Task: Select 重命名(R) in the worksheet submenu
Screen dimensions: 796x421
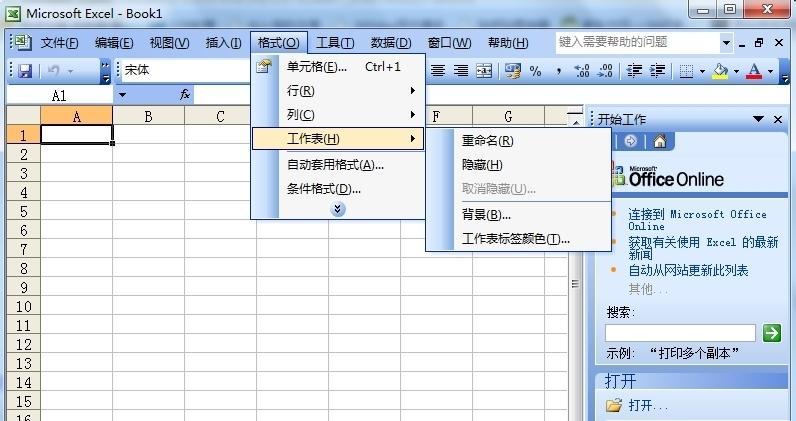Action: (x=518, y=141)
